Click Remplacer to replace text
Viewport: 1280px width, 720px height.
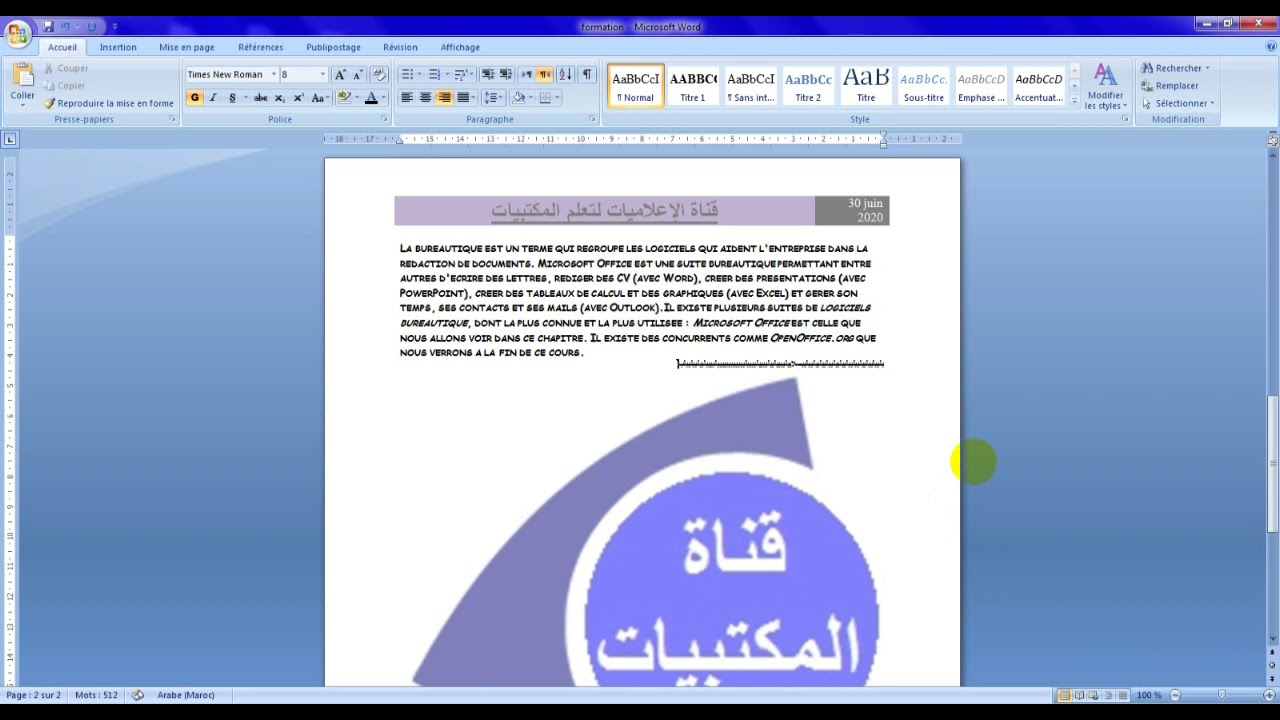1170,86
